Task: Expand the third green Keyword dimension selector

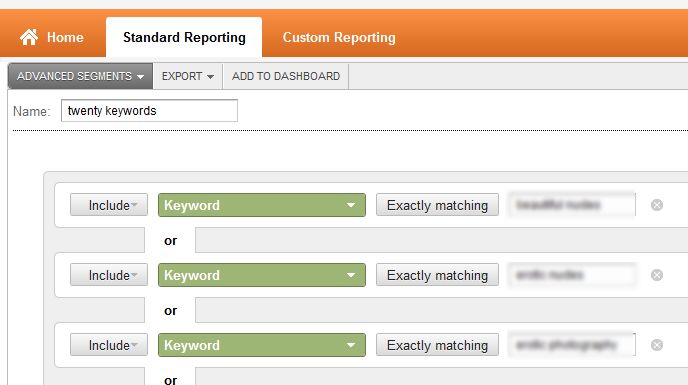Action: coord(262,345)
